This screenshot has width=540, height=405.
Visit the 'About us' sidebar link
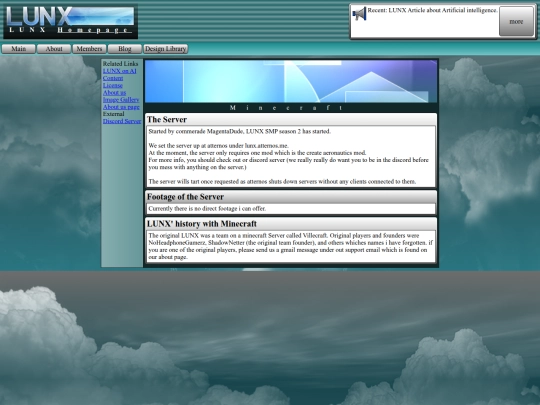[x=114, y=93]
